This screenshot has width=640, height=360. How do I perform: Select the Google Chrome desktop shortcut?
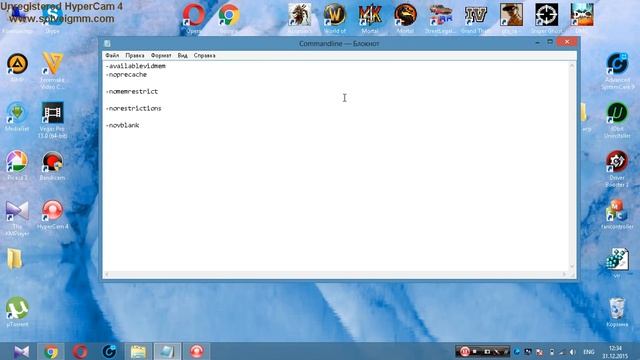click(x=229, y=18)
